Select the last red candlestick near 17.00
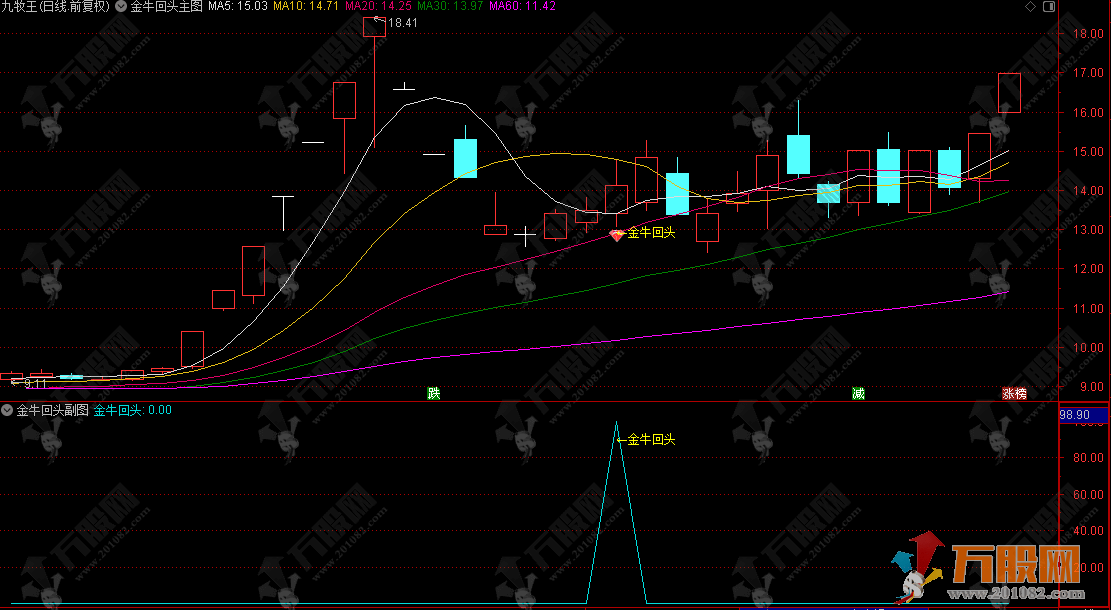The image size is (1111, 610). (1010, 93)
